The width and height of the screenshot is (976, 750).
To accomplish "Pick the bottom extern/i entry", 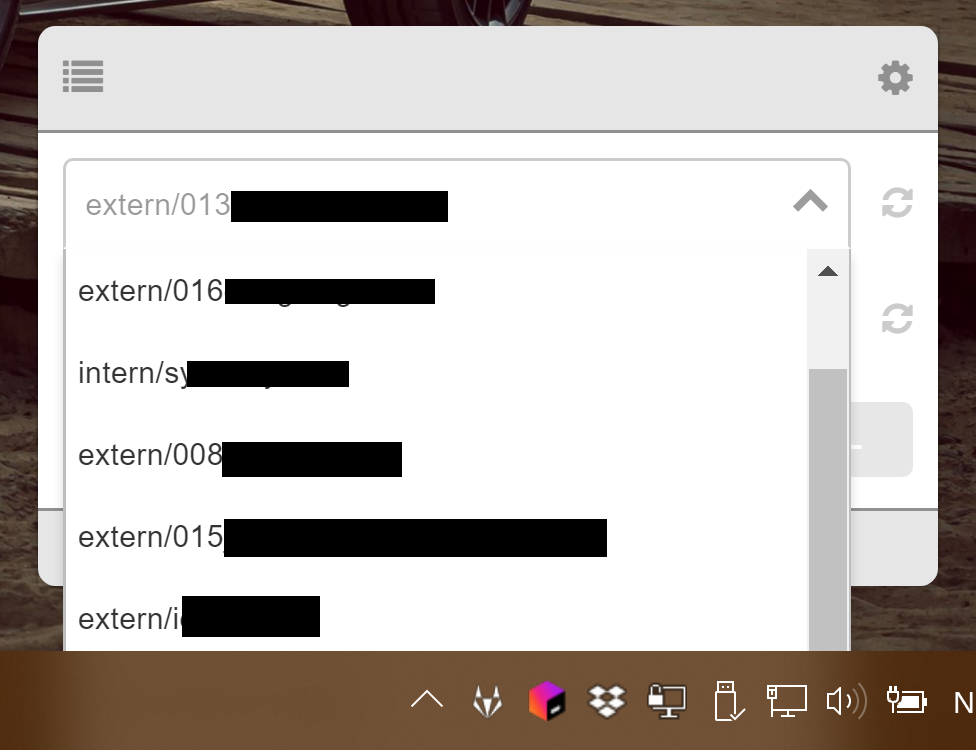I will click(x=436, y=616).
